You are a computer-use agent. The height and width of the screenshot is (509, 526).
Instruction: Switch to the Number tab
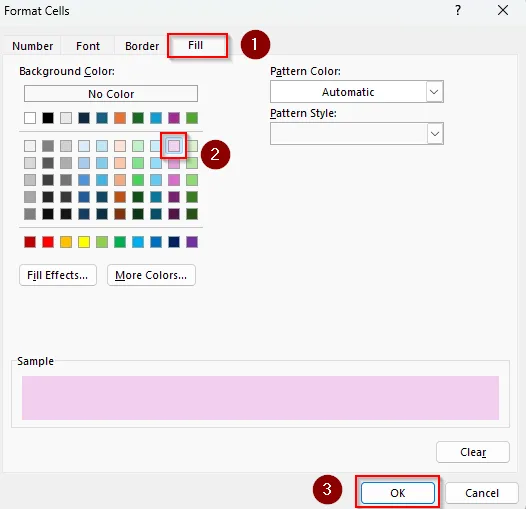(33, 46)
